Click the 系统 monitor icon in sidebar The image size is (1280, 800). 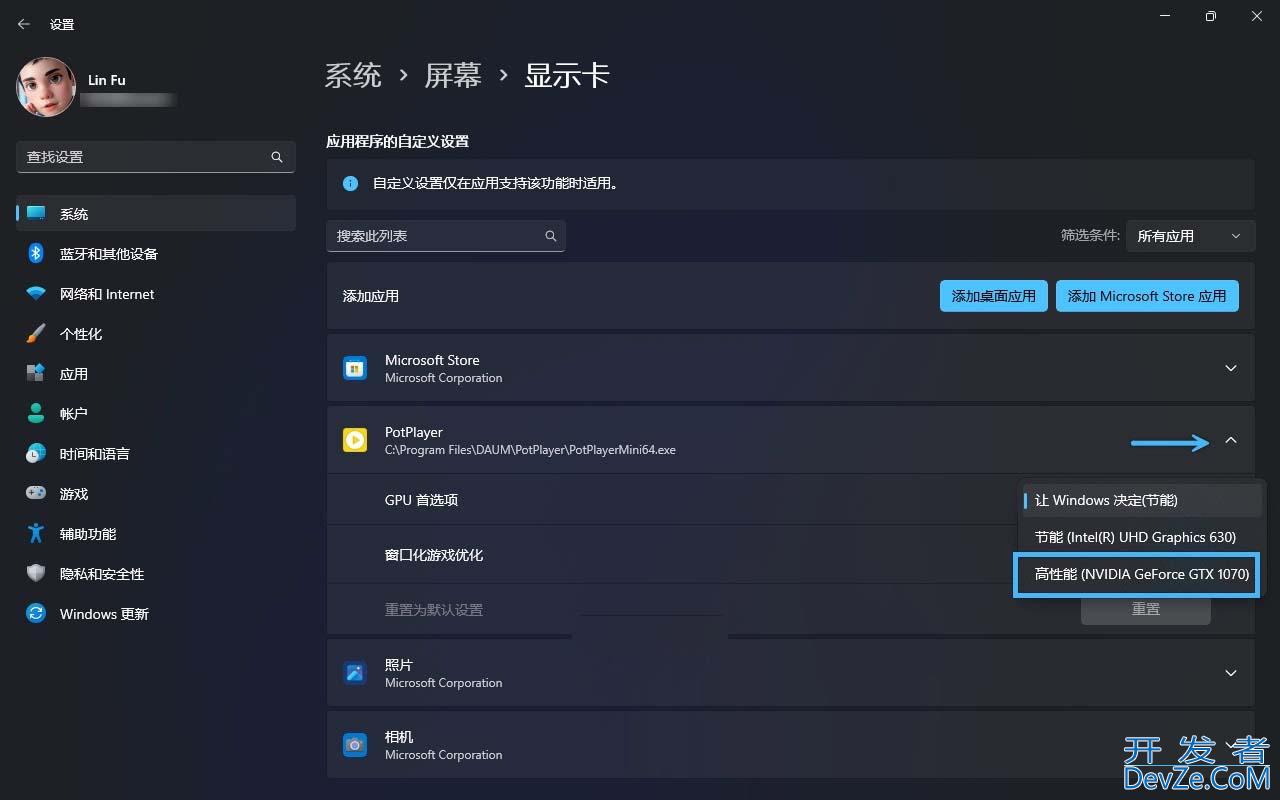click(x=36, y=214)
